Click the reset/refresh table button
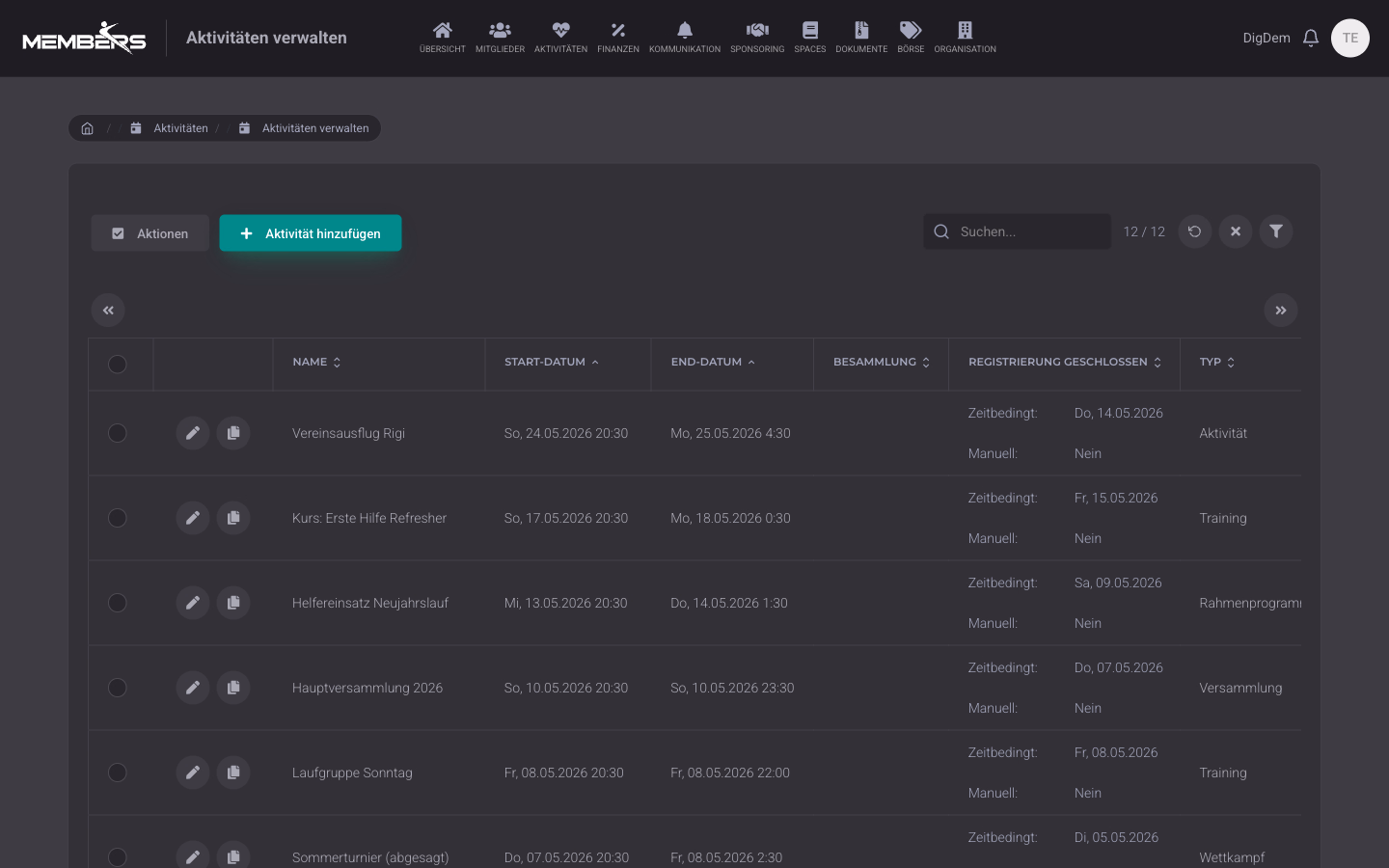The image size is (1389, 868). click(x=1195, y=231)
